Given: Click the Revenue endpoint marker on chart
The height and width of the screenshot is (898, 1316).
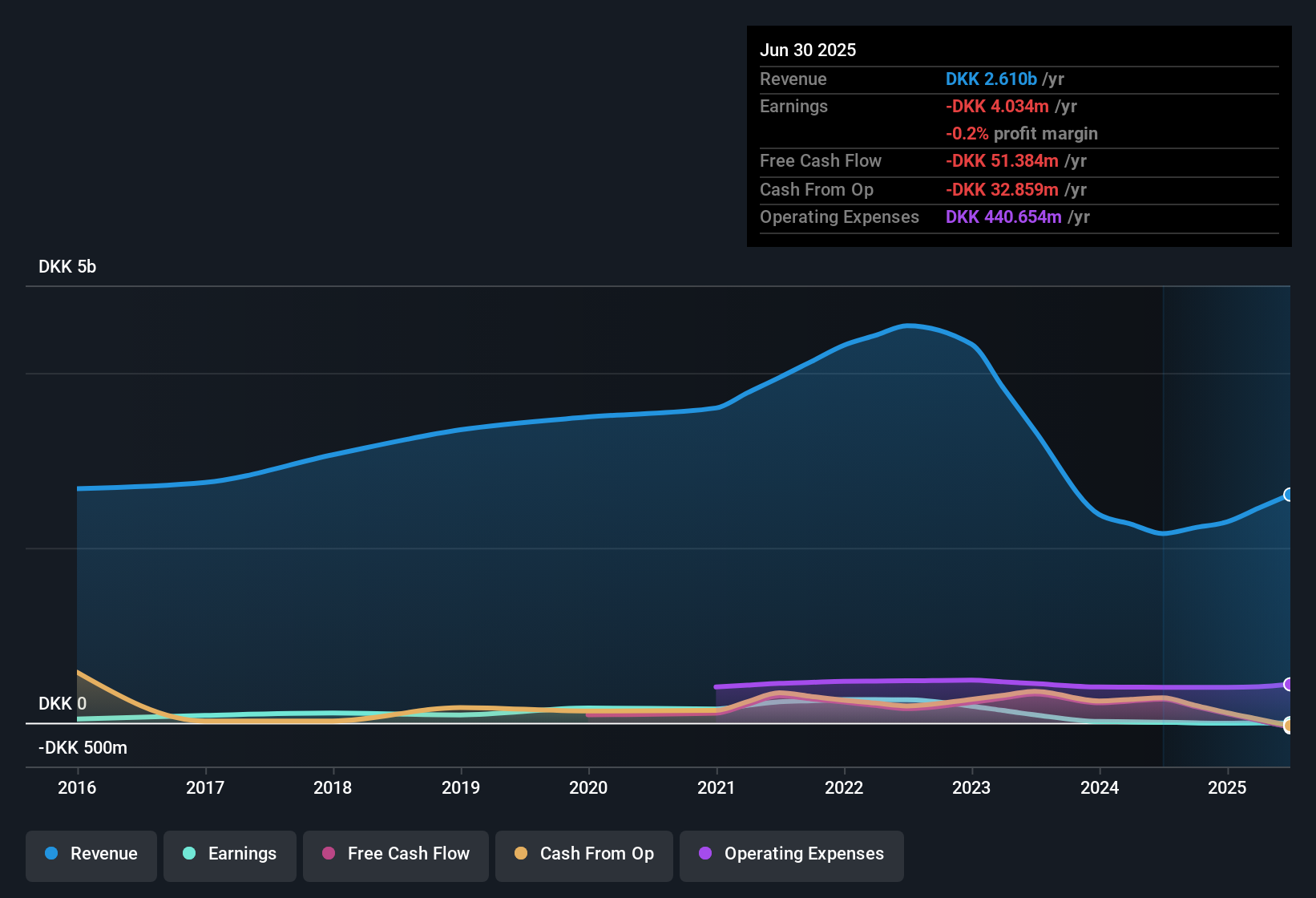Looking at the screenshot, I should pyautogui.click(x=1288, y=495).
